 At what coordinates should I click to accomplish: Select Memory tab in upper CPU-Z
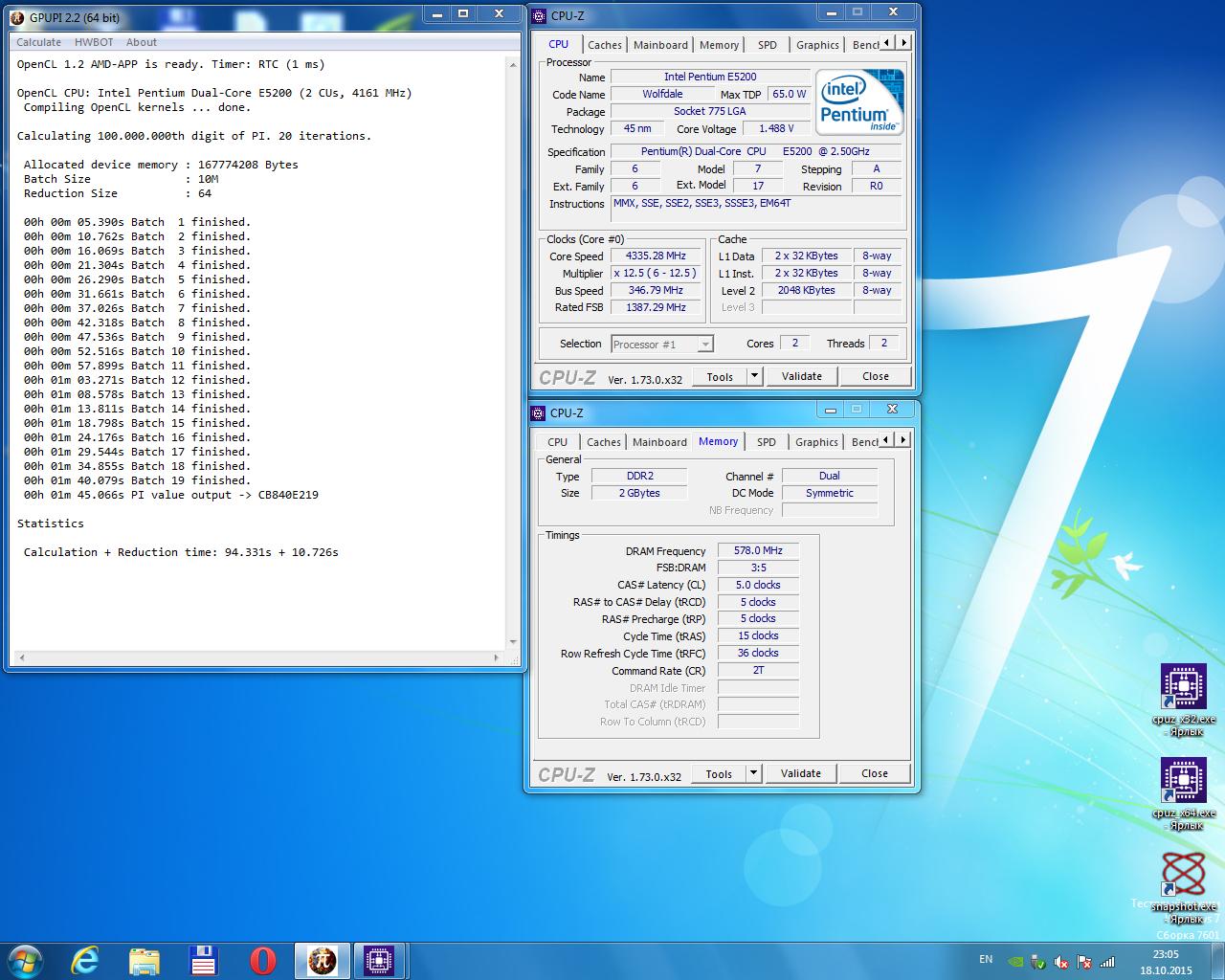click(x=719, y=45)
